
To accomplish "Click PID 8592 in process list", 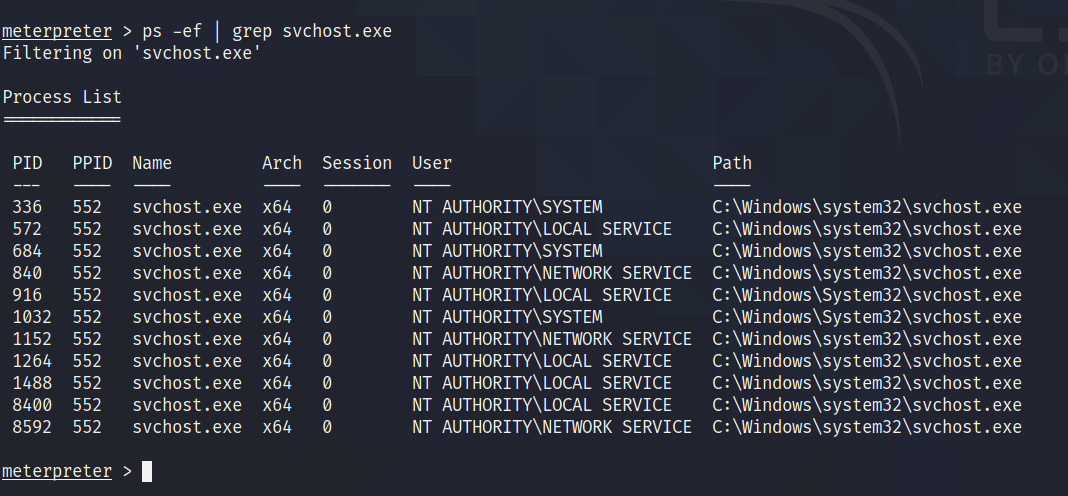I will [32, 427].
